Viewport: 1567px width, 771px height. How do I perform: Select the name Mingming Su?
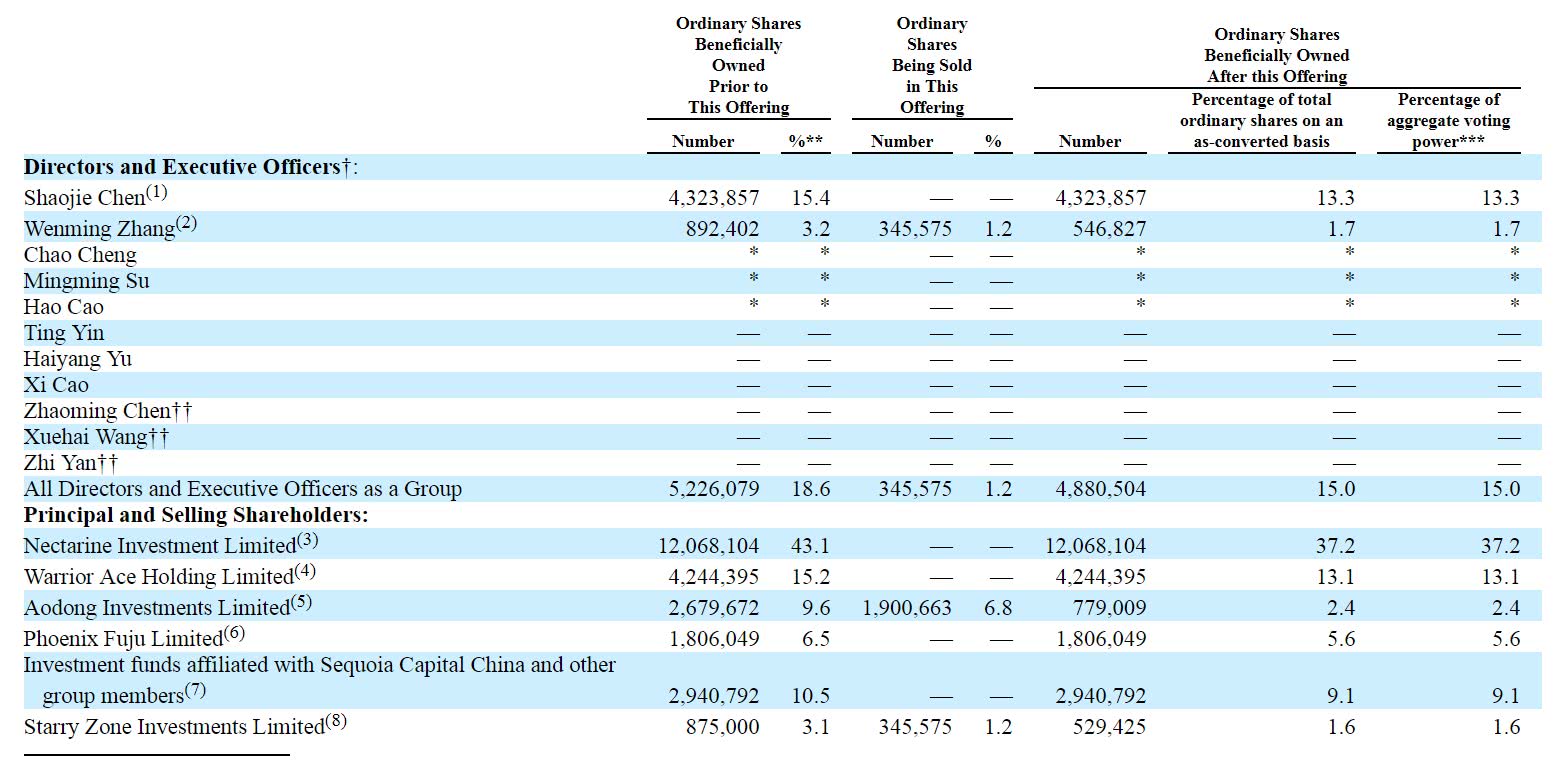coord(87,281)
